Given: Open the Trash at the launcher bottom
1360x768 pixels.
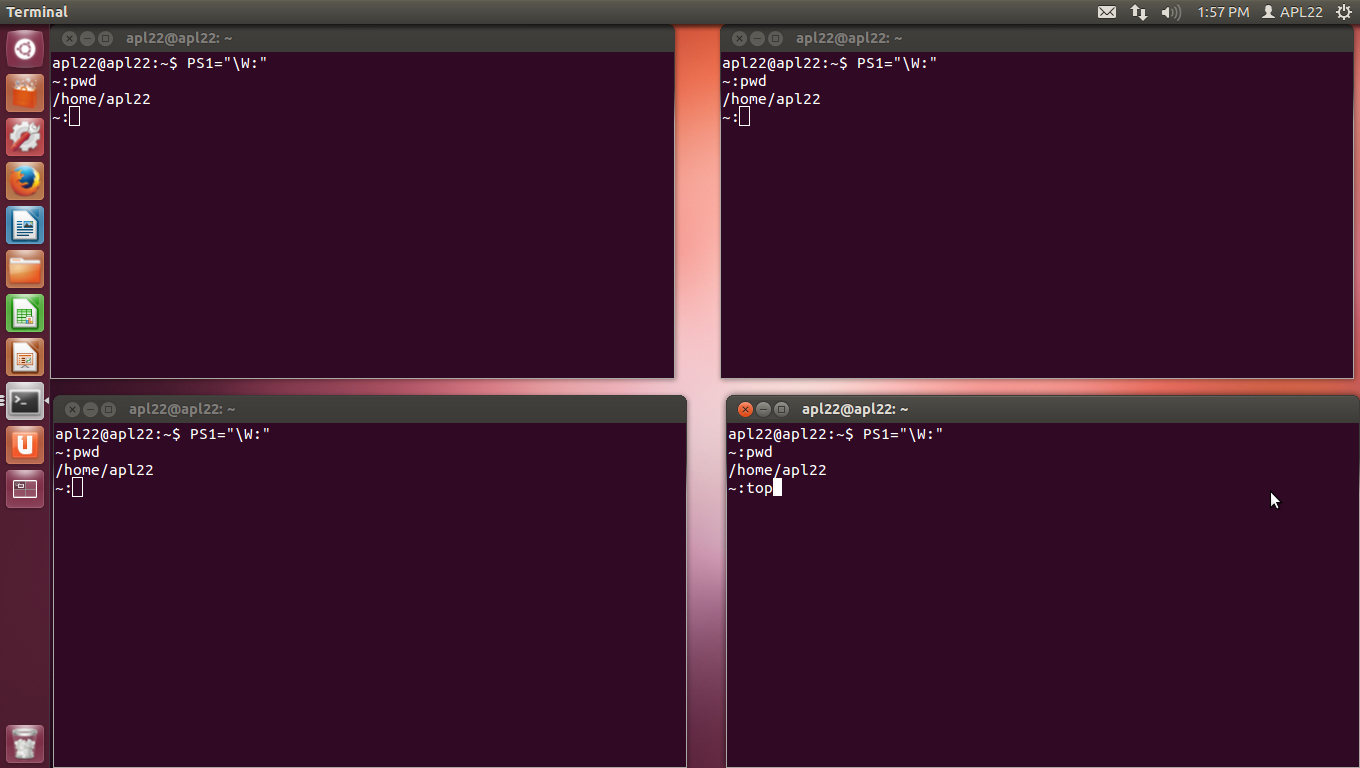Looking at the screenshot, I should click(x=25, y=744).
